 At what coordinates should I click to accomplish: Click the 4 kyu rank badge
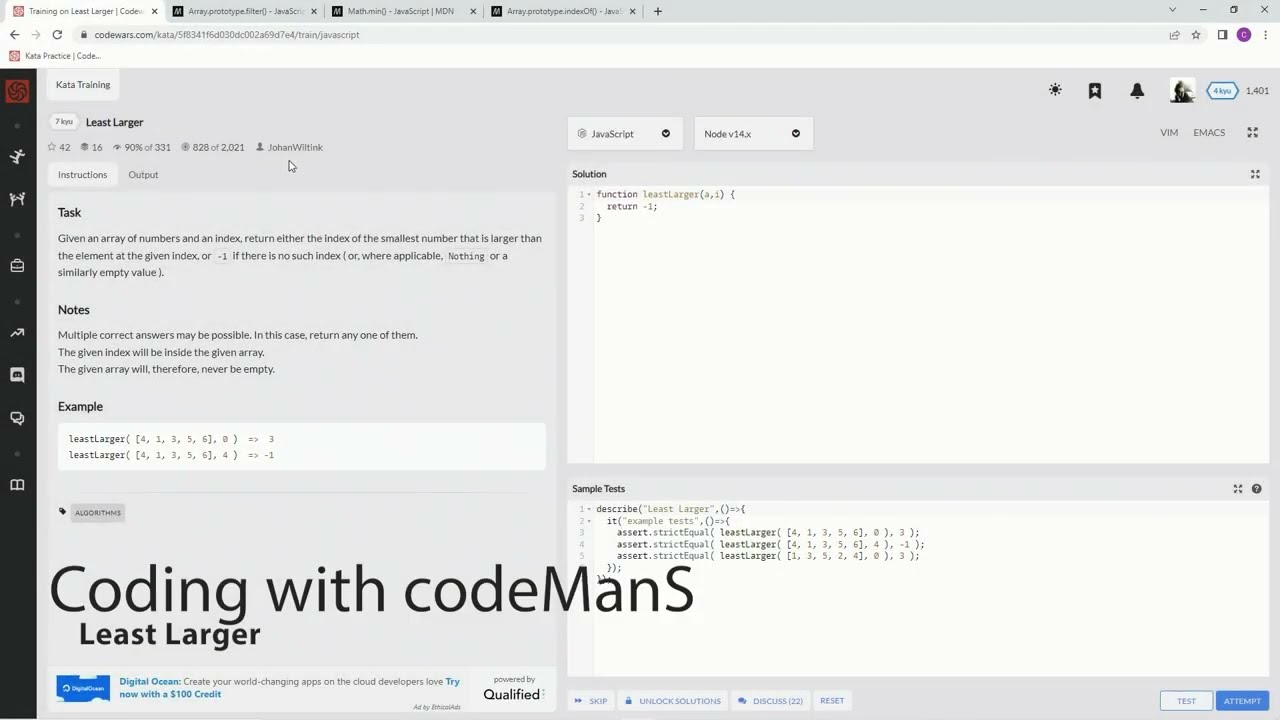(1221, 90)
